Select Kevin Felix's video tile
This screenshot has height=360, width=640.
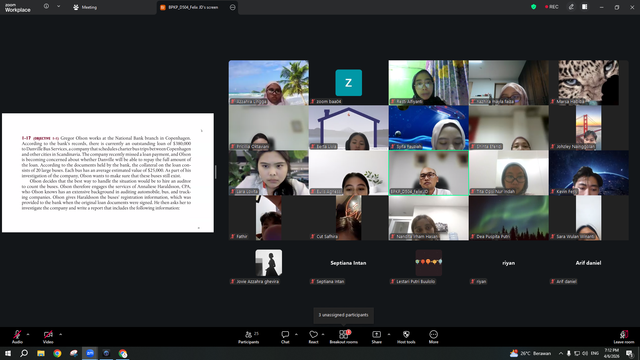click(x=589, y=173)
